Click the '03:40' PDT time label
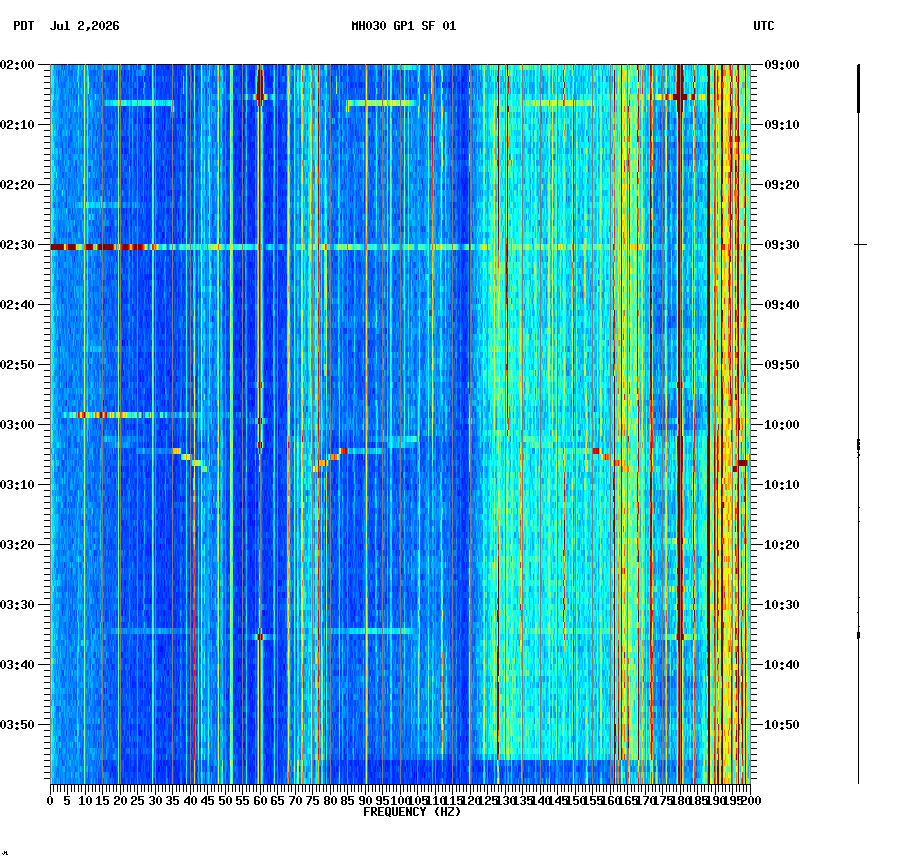Viewport: 902px width, 864px height. click(x=17, y=664)
